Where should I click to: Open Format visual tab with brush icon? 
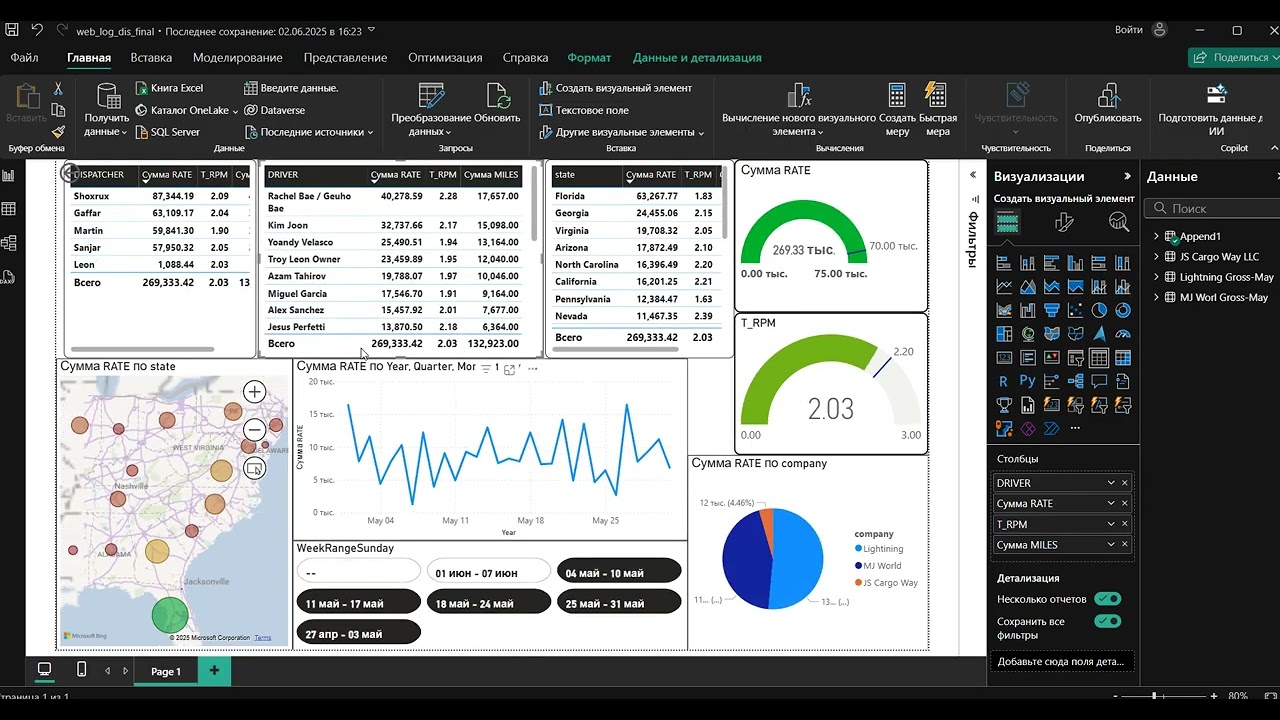pyautogui.click(x=1064, y=223)
